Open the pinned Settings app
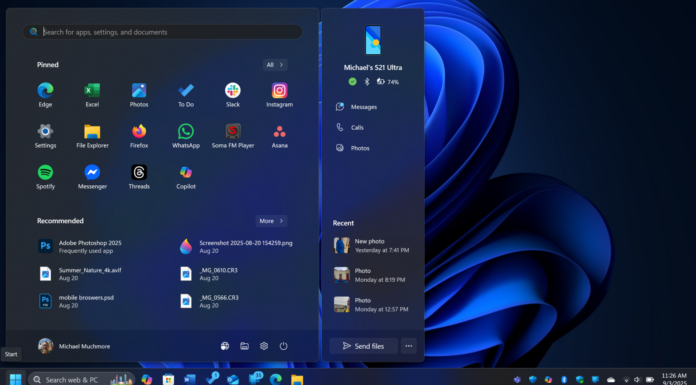 tap(45, 135)
